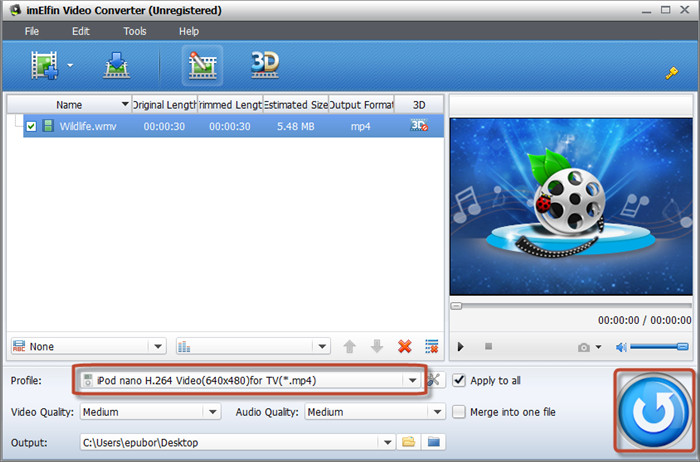Click the Add Video toolbar icon
Screen dimensions: 700x462
44,66
